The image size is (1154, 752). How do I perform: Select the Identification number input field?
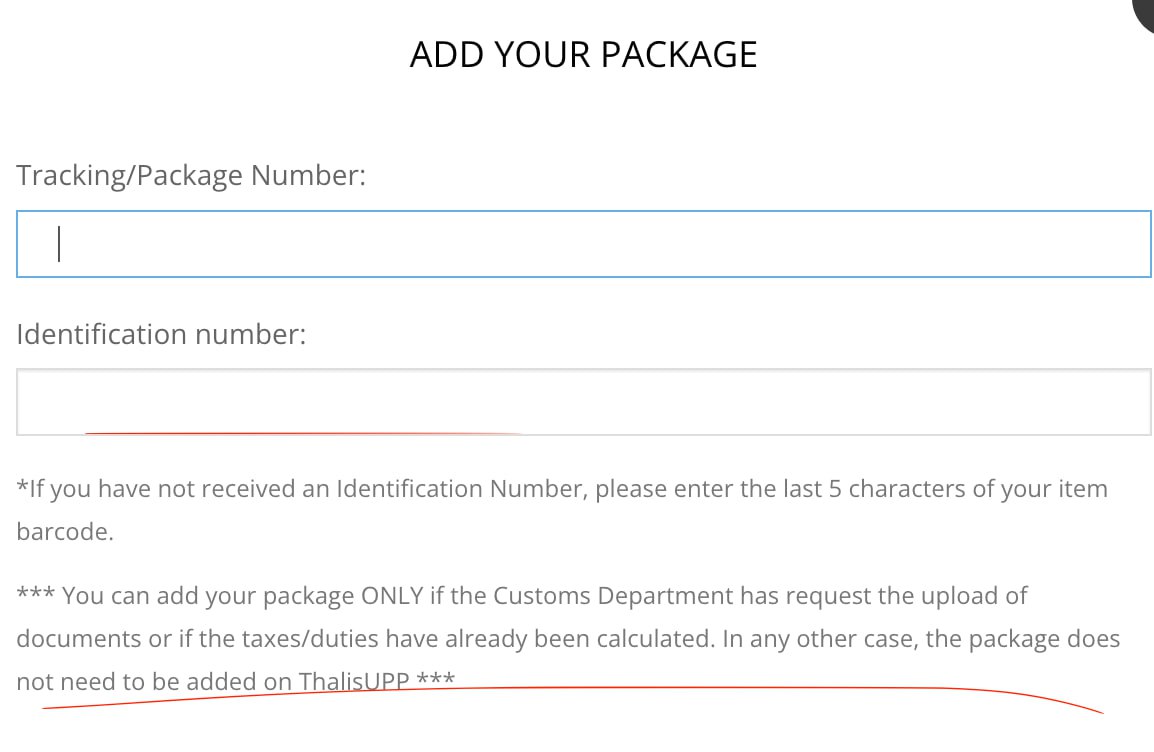point(584,402)
